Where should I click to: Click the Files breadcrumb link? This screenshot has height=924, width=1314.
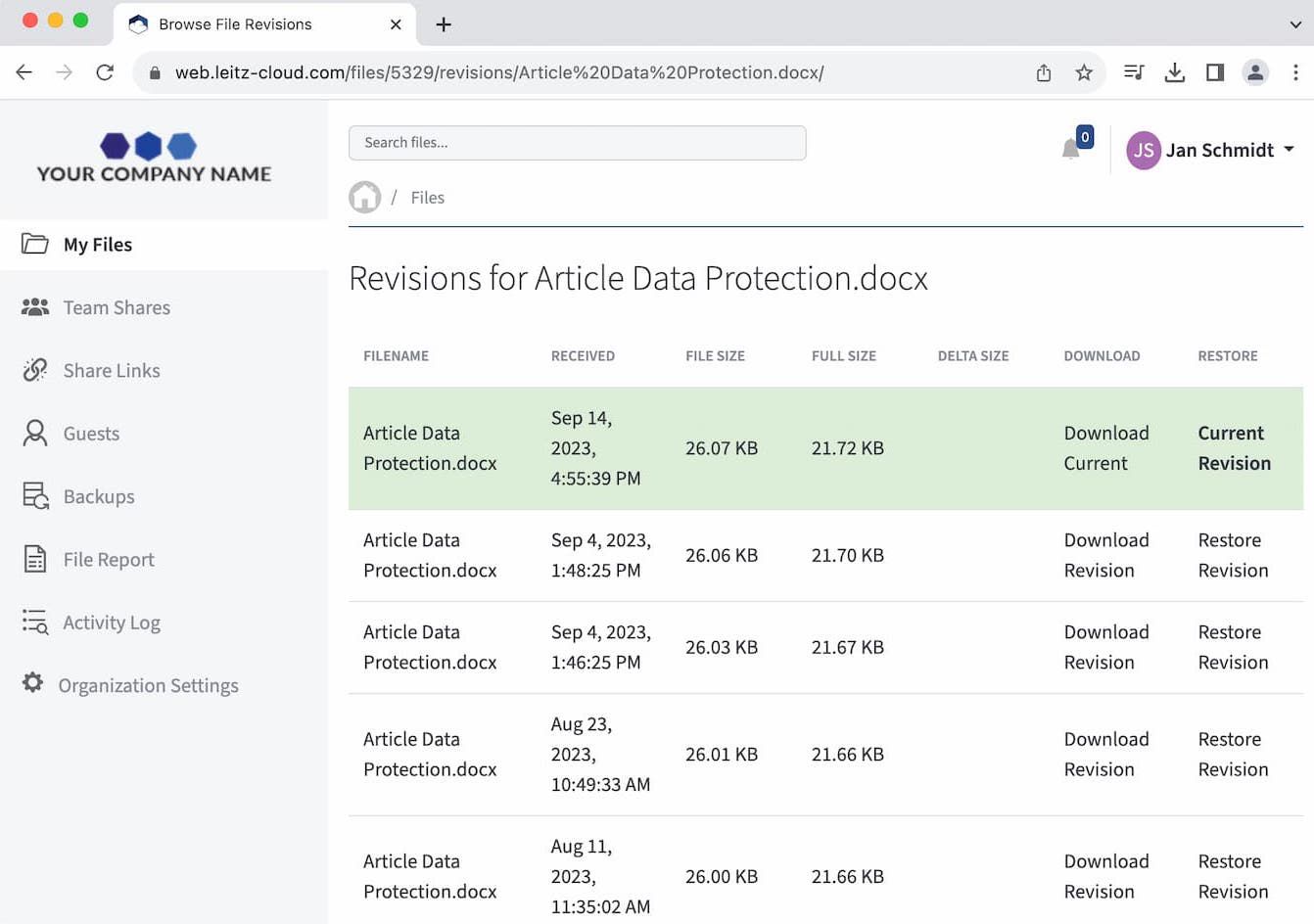tap(427, 198)
